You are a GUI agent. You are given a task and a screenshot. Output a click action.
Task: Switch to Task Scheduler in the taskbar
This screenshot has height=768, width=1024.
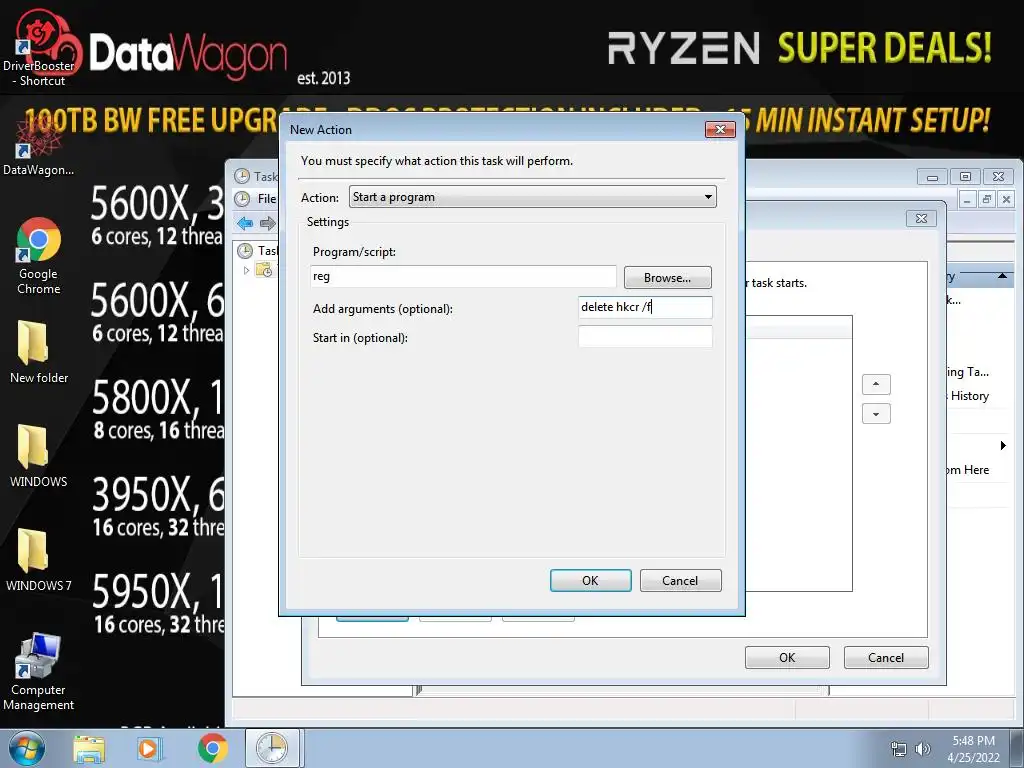(272, 748)
